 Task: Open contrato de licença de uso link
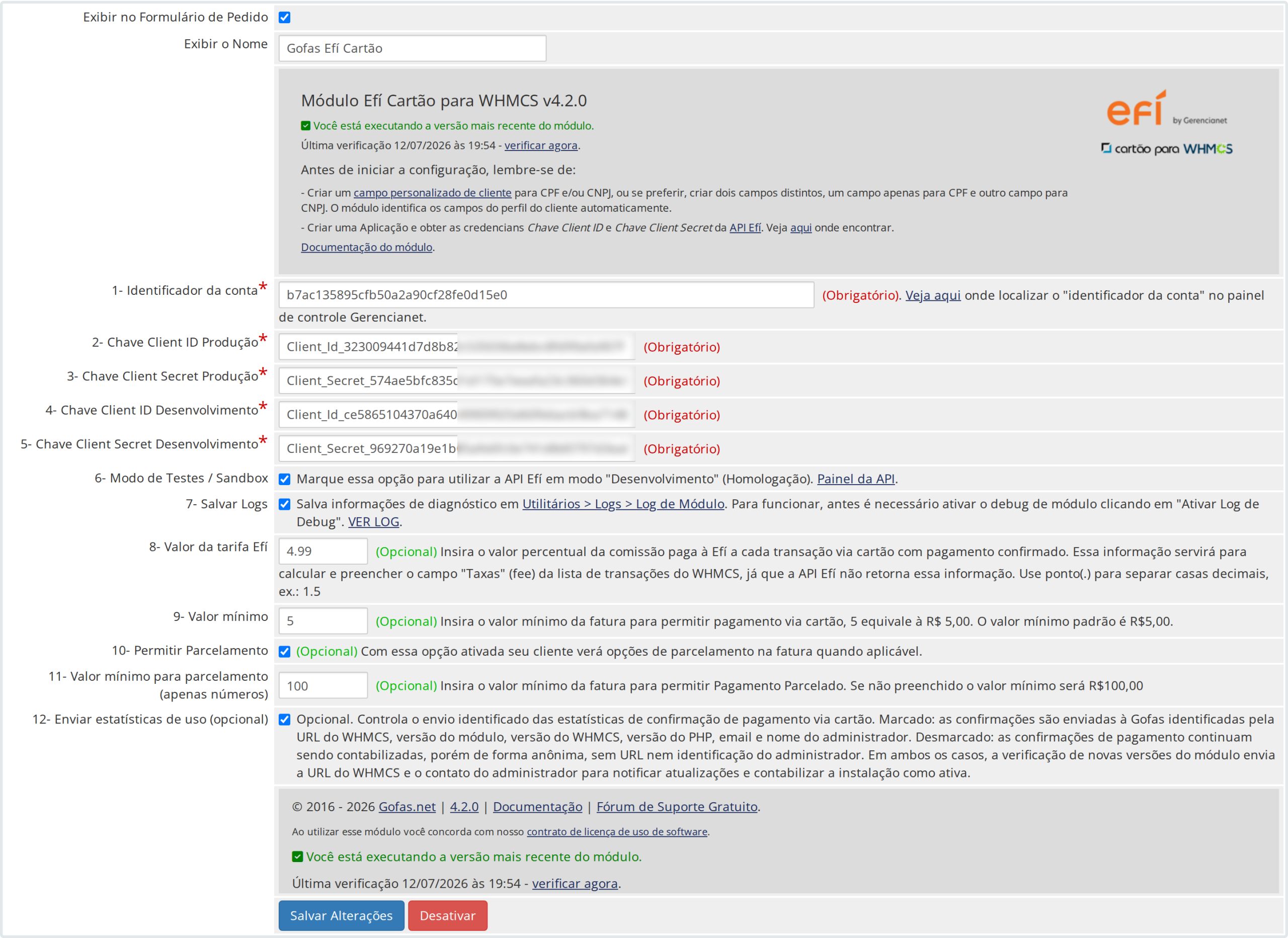tap(617, 832)
